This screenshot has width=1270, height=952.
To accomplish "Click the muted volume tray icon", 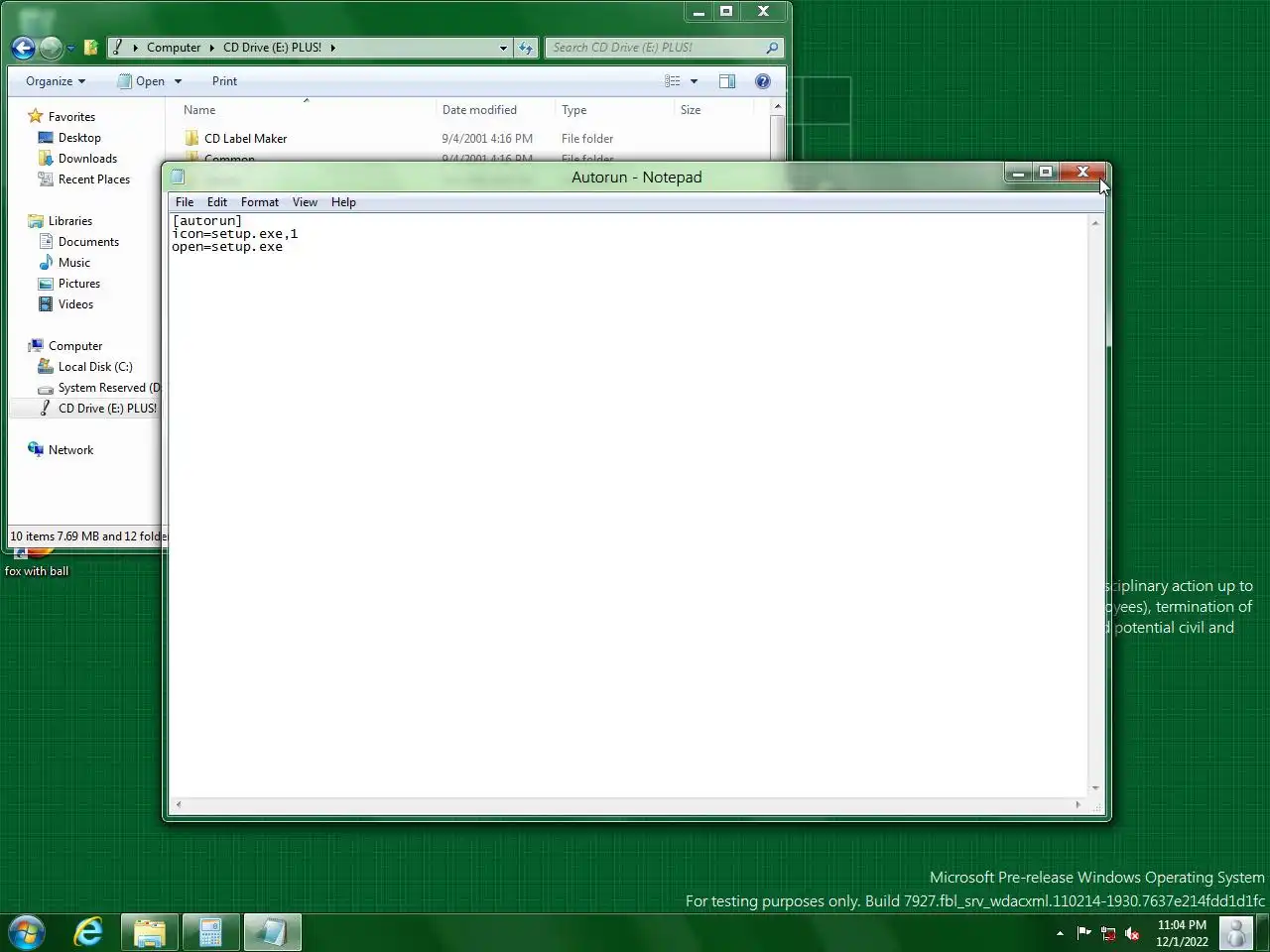I will pyautogui.click(x=1132, y=933).
